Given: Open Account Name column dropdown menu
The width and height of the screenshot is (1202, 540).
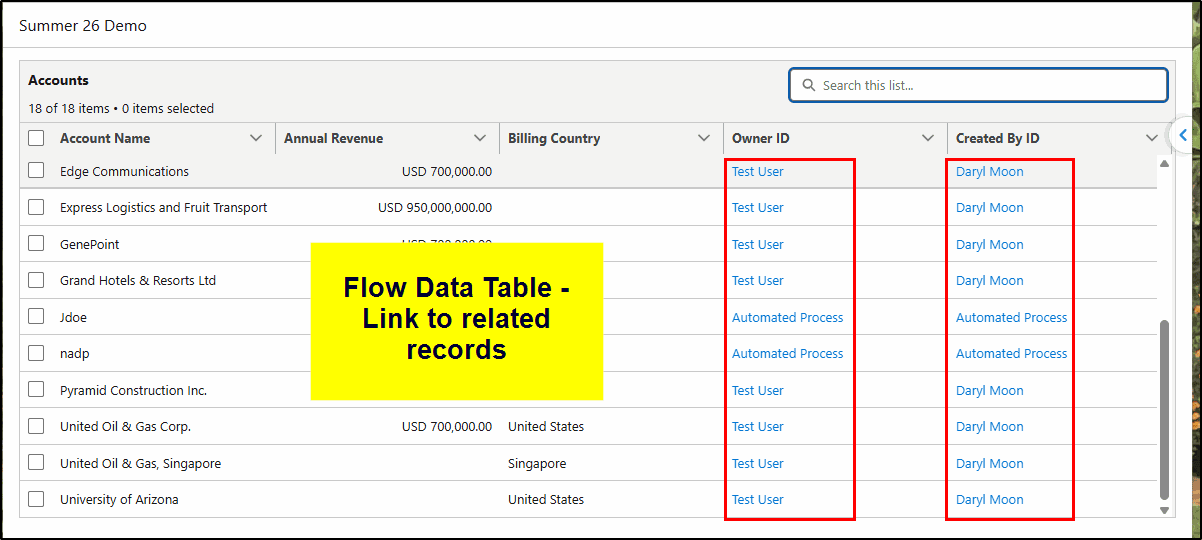Looking at the screenshot, I should click(256, 138).
